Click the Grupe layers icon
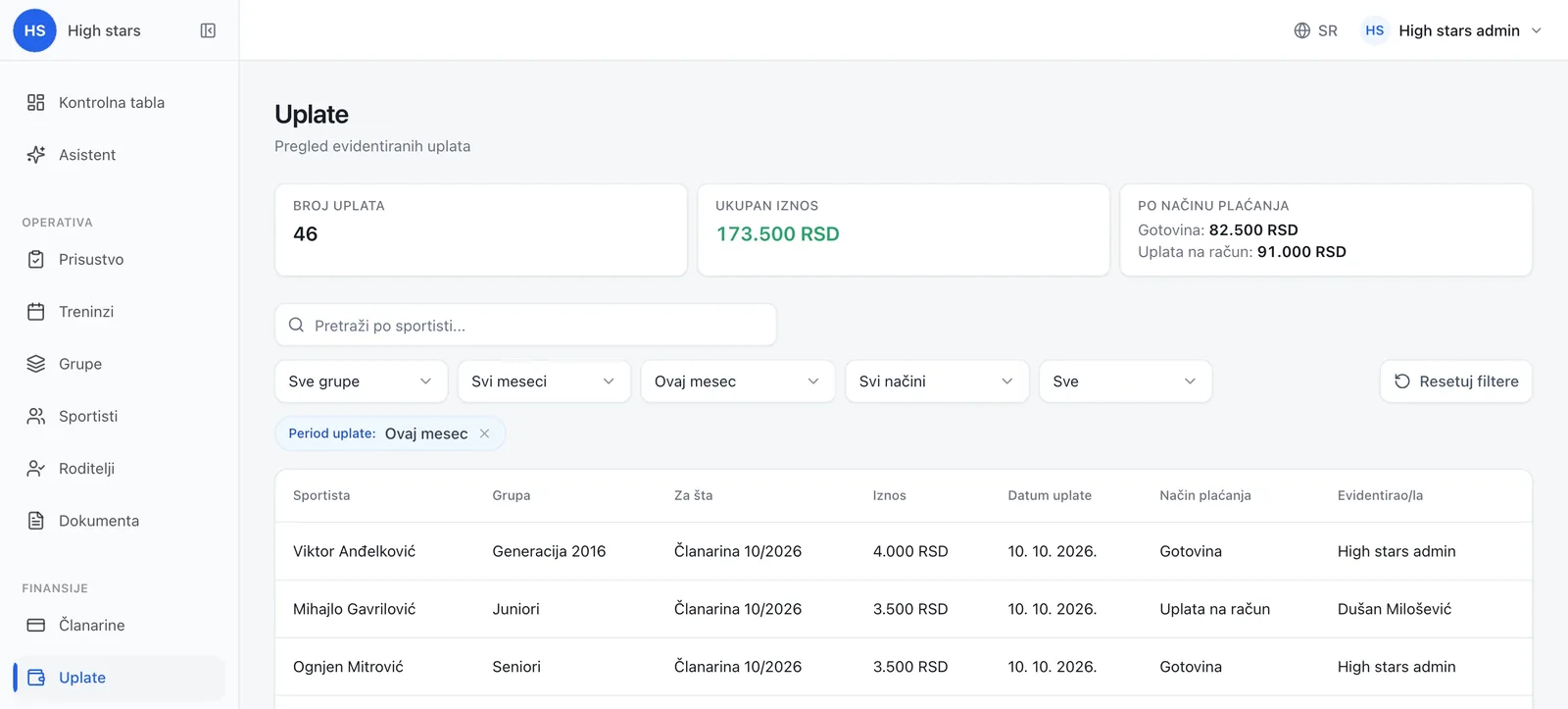The image size is (1568, 709). click(x=36, y=364)
